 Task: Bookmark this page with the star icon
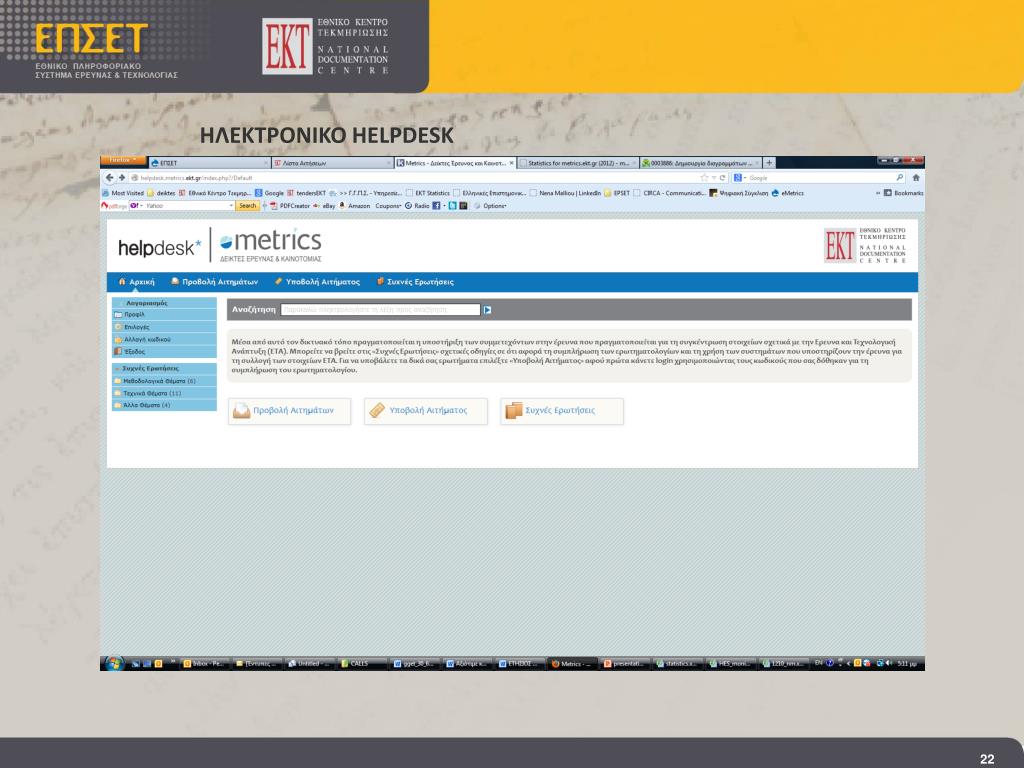point(704,178)
